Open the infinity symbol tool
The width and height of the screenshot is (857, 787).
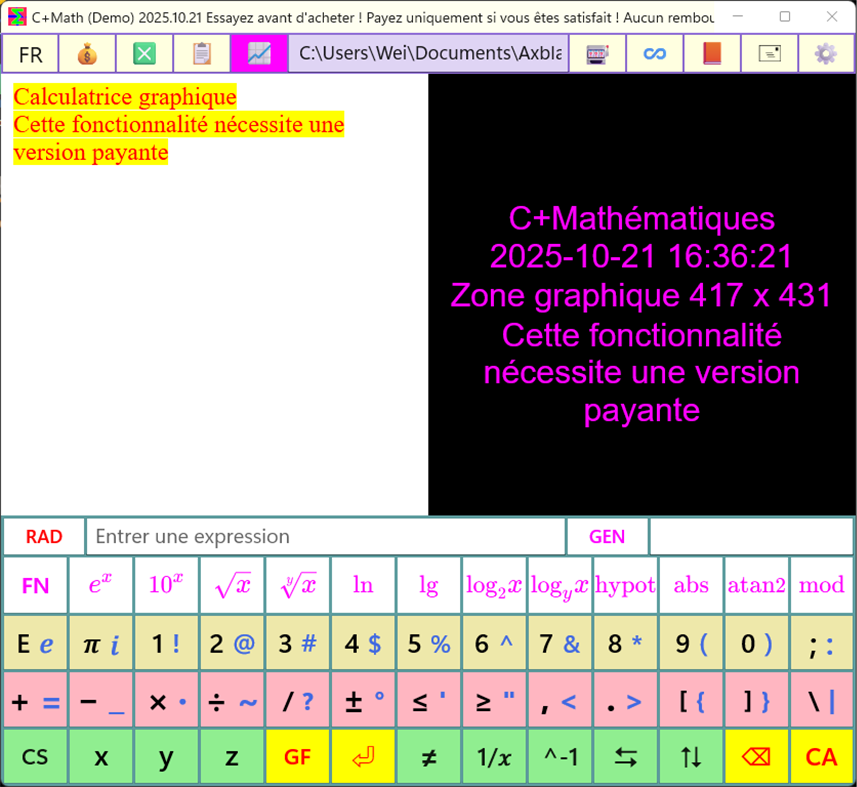click(654, 53)
